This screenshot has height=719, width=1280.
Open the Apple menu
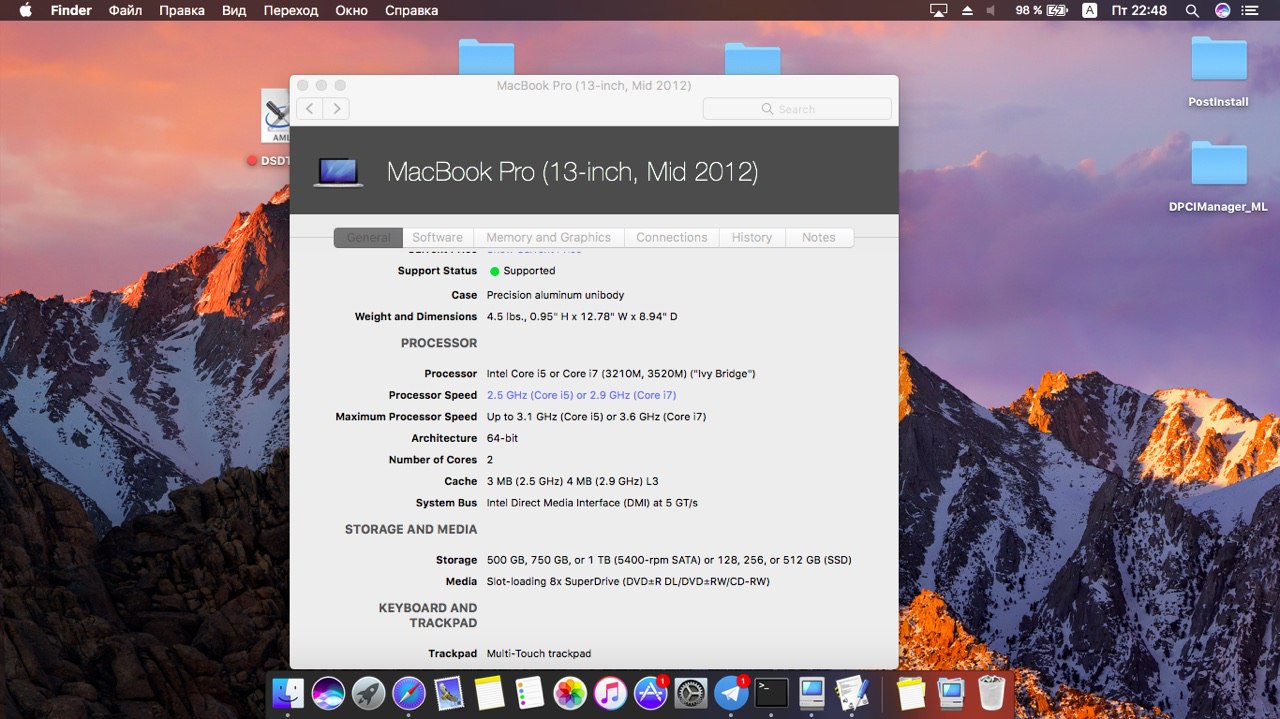coord(25,10)
